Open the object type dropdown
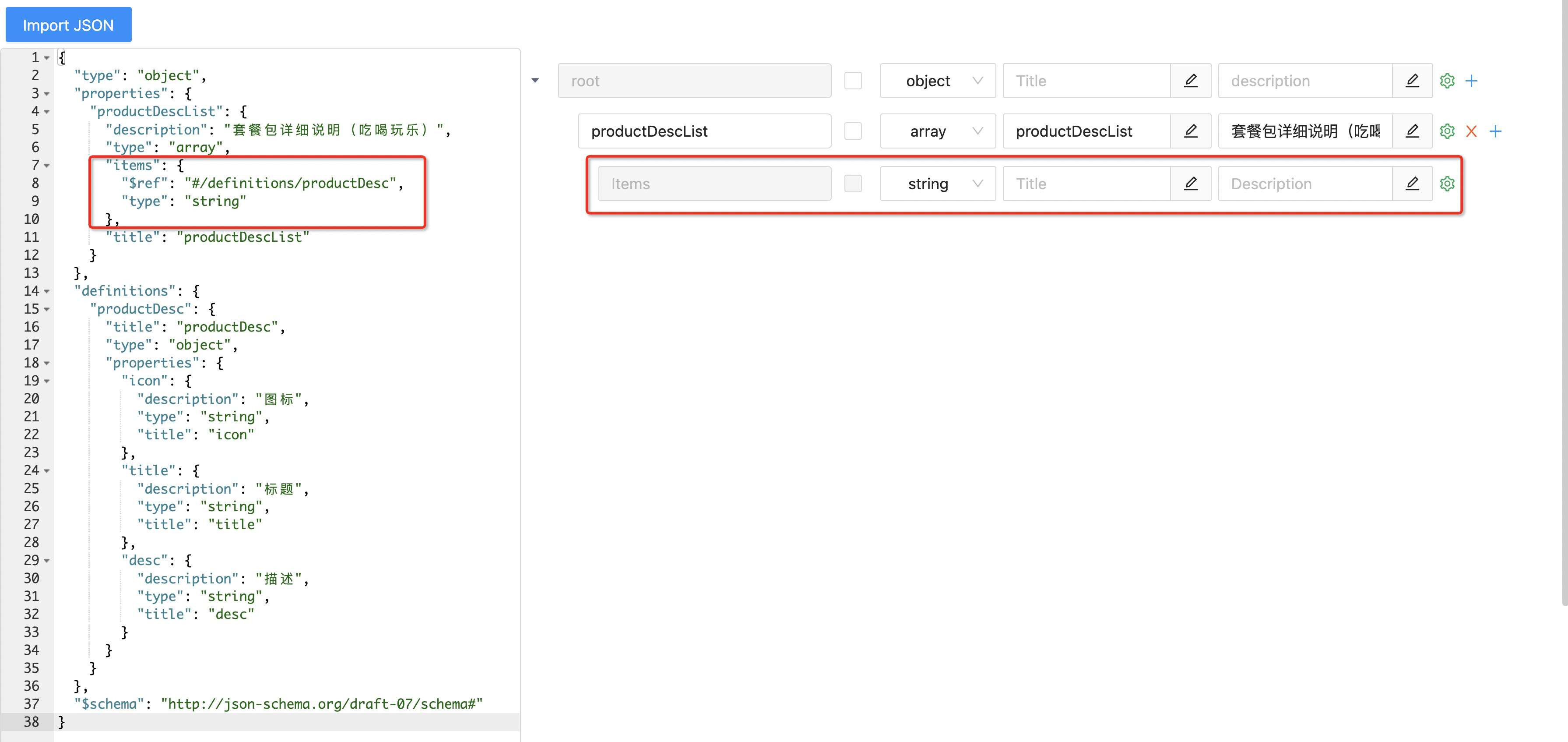This screenshot has width=1568, height=742. pos(937,81)
